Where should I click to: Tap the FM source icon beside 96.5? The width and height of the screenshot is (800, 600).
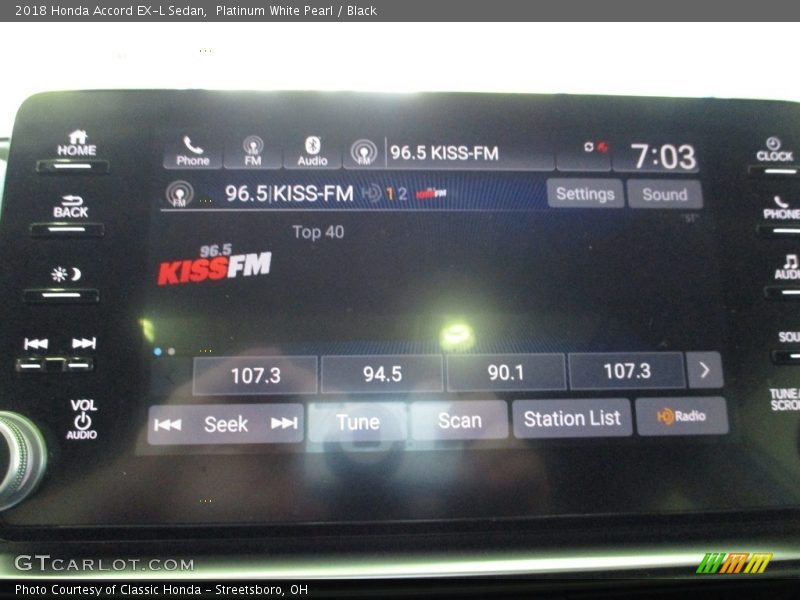click(180, 194)
